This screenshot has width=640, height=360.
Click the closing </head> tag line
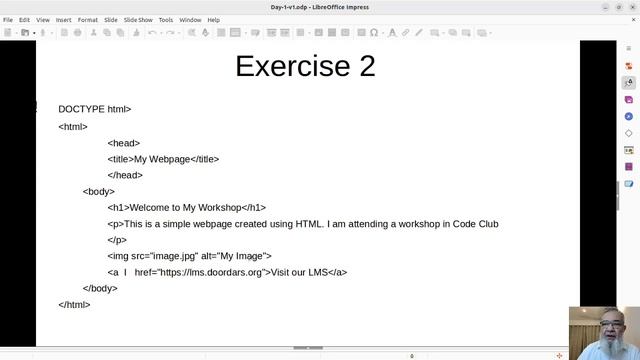coord(125,176)
